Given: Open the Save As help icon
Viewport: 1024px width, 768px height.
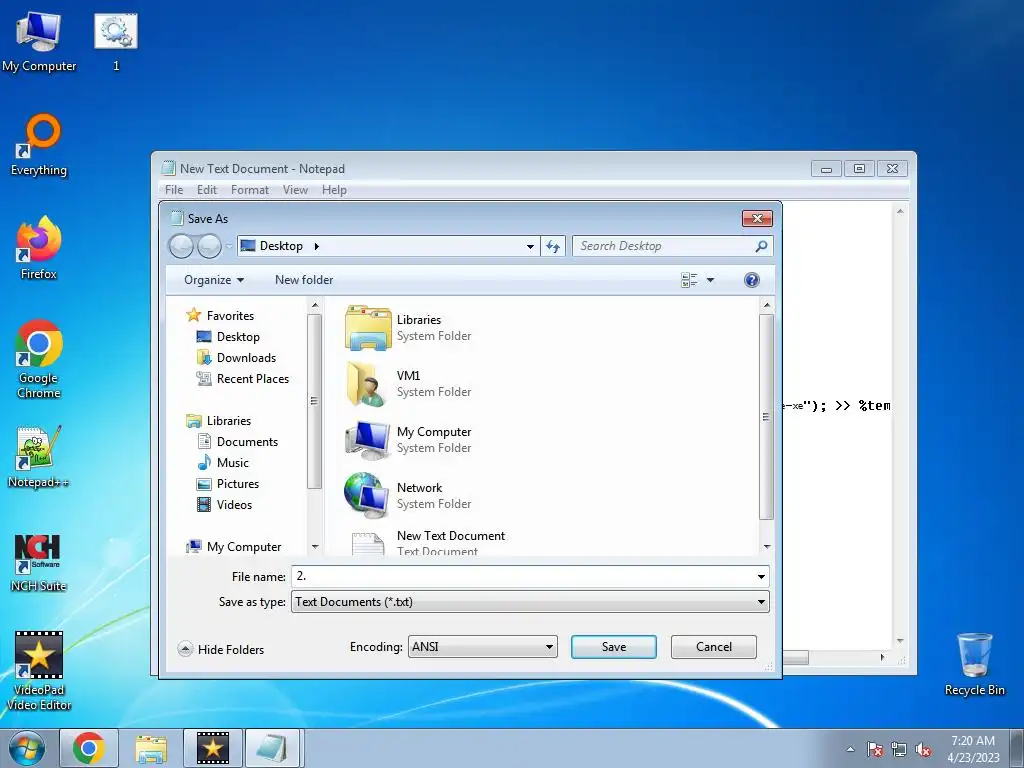Looking at the screenshot, I should tap(752, 280).
